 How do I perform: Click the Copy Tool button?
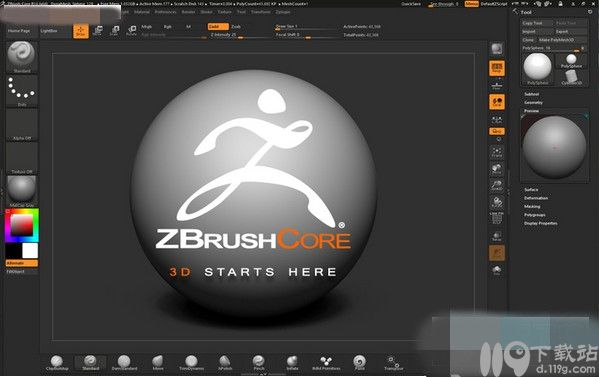(x=537, y=23)
